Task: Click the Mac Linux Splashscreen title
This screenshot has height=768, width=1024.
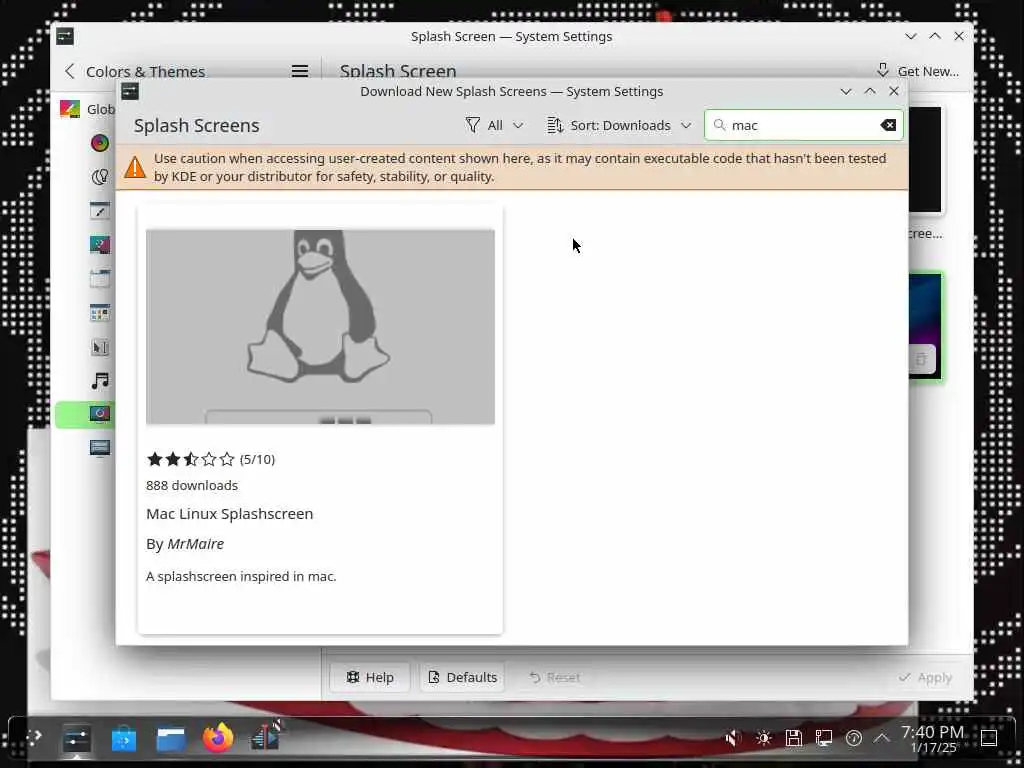Action: [x=229, y=514]
